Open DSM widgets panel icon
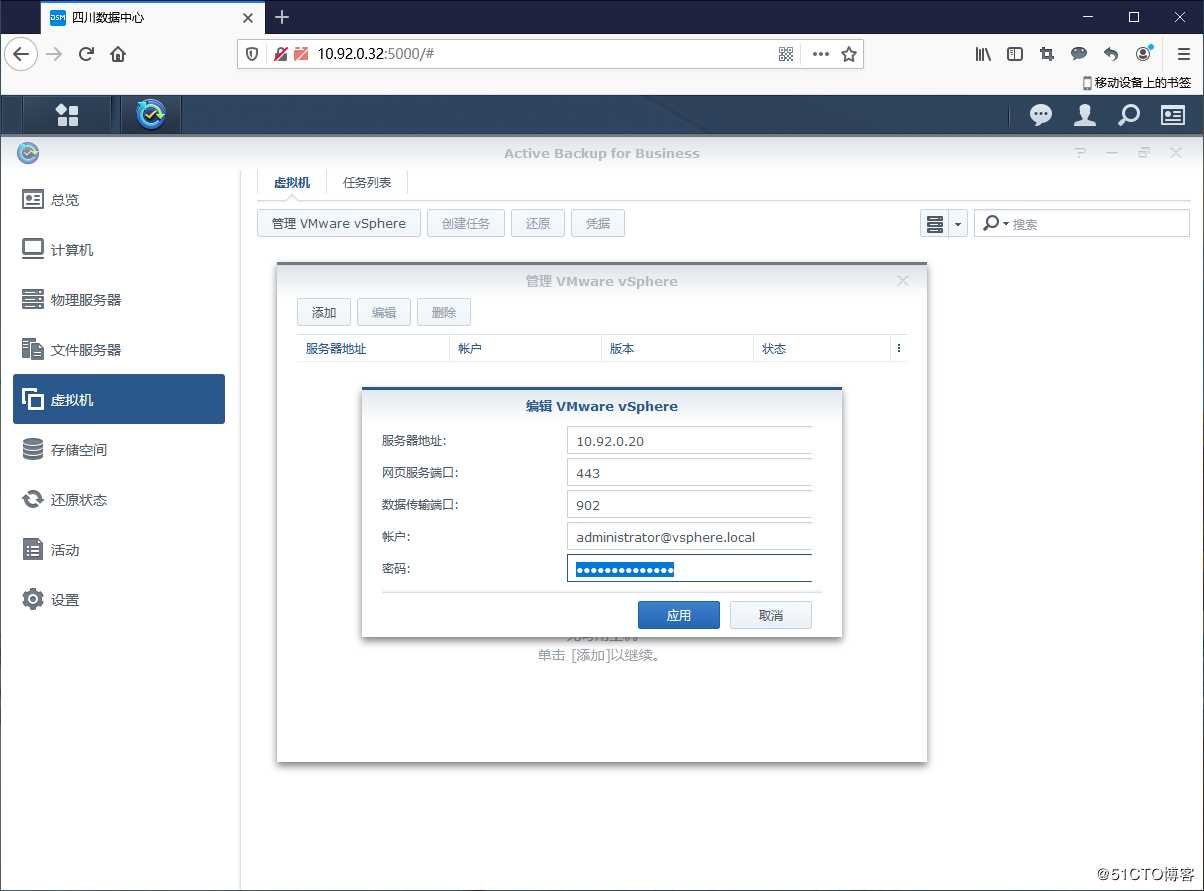The width and height of the screenshot is (1204, 891). [x=1172, y=115]
